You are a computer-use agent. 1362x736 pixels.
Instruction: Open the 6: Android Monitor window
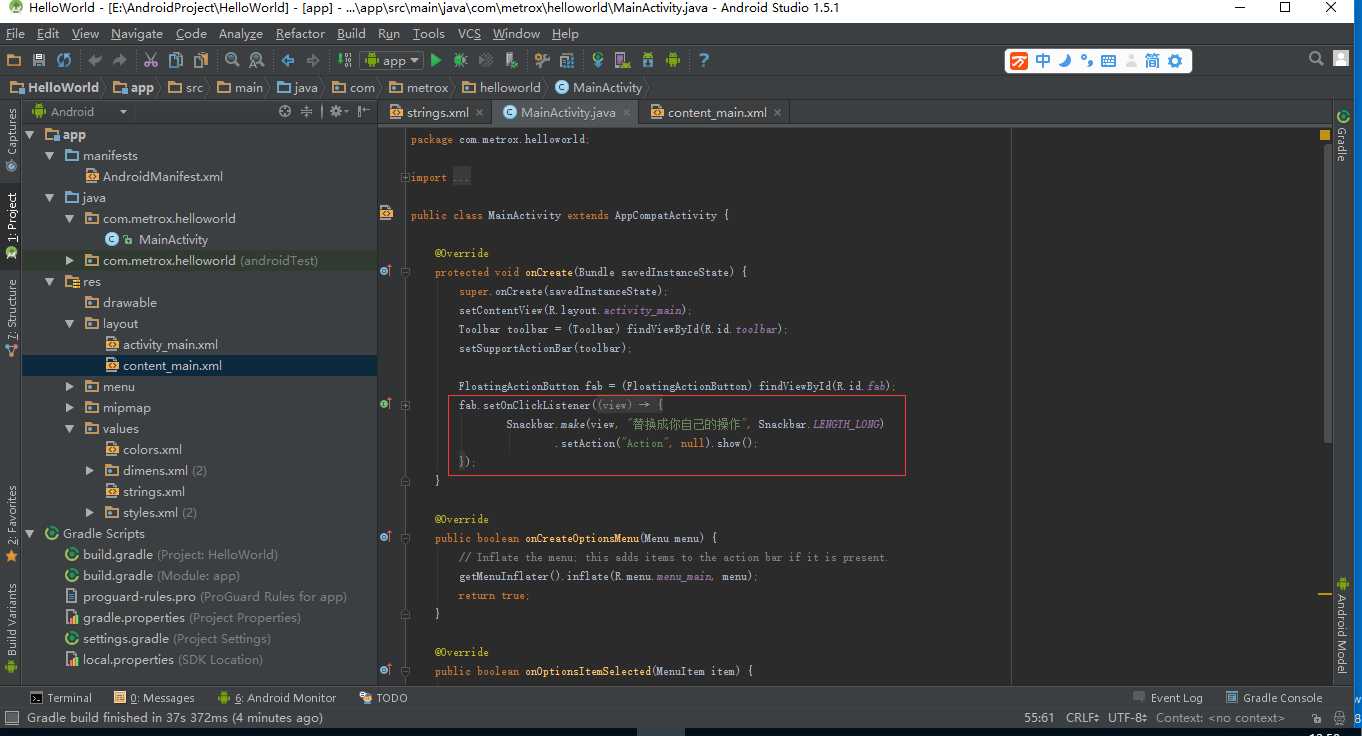[277, 697]
